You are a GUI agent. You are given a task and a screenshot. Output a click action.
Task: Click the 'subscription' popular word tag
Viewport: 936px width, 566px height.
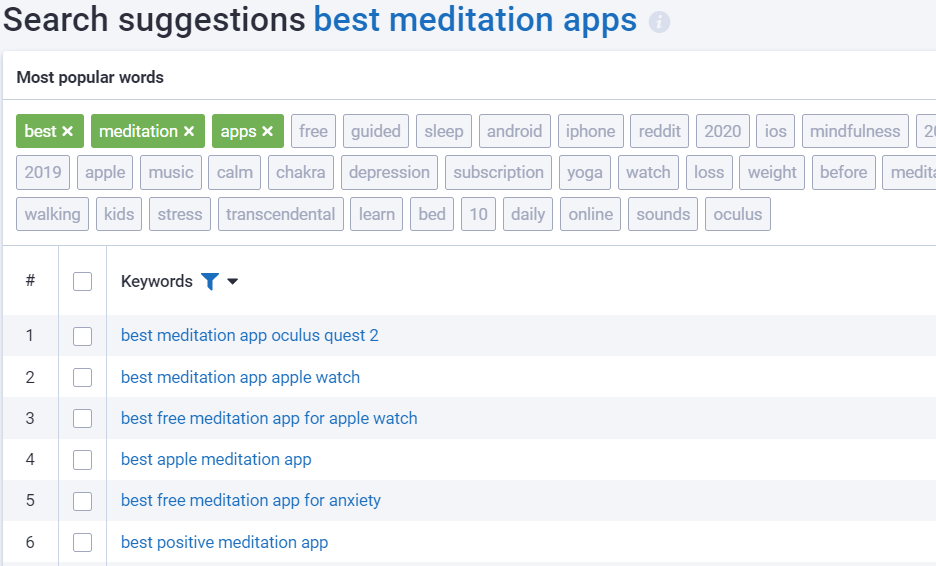tap(498, 172)
